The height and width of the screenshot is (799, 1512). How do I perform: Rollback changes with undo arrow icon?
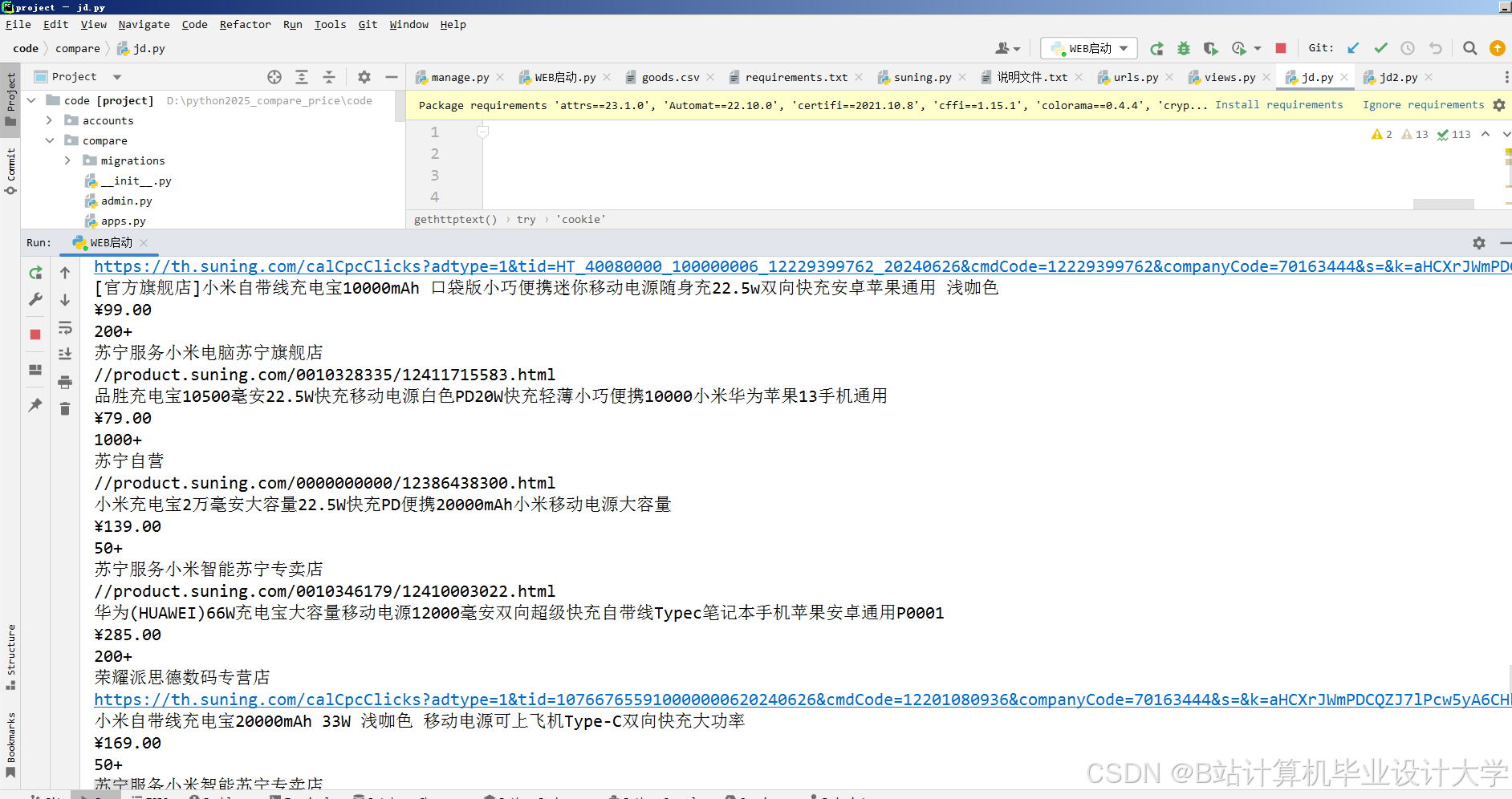(x=1436, y=48)
